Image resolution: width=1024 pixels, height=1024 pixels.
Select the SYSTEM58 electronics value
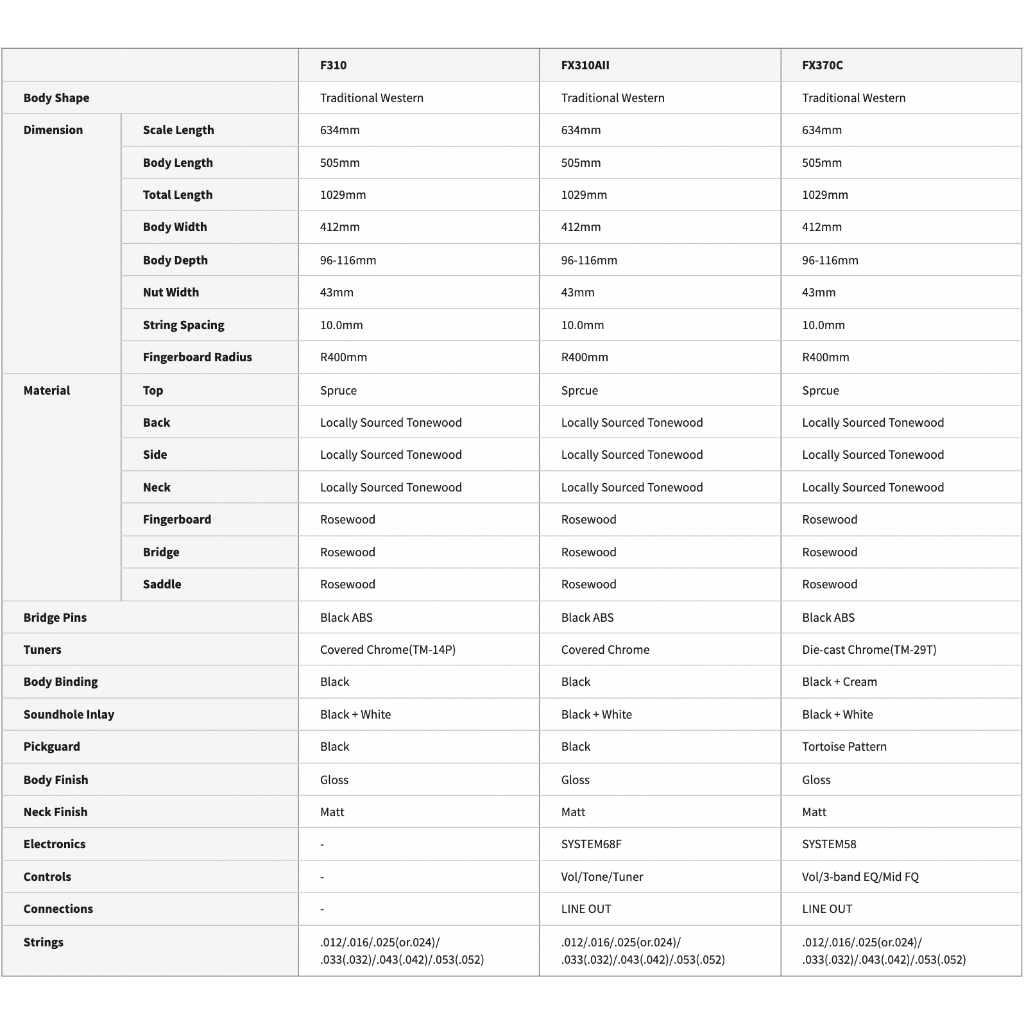coord(829,844)
